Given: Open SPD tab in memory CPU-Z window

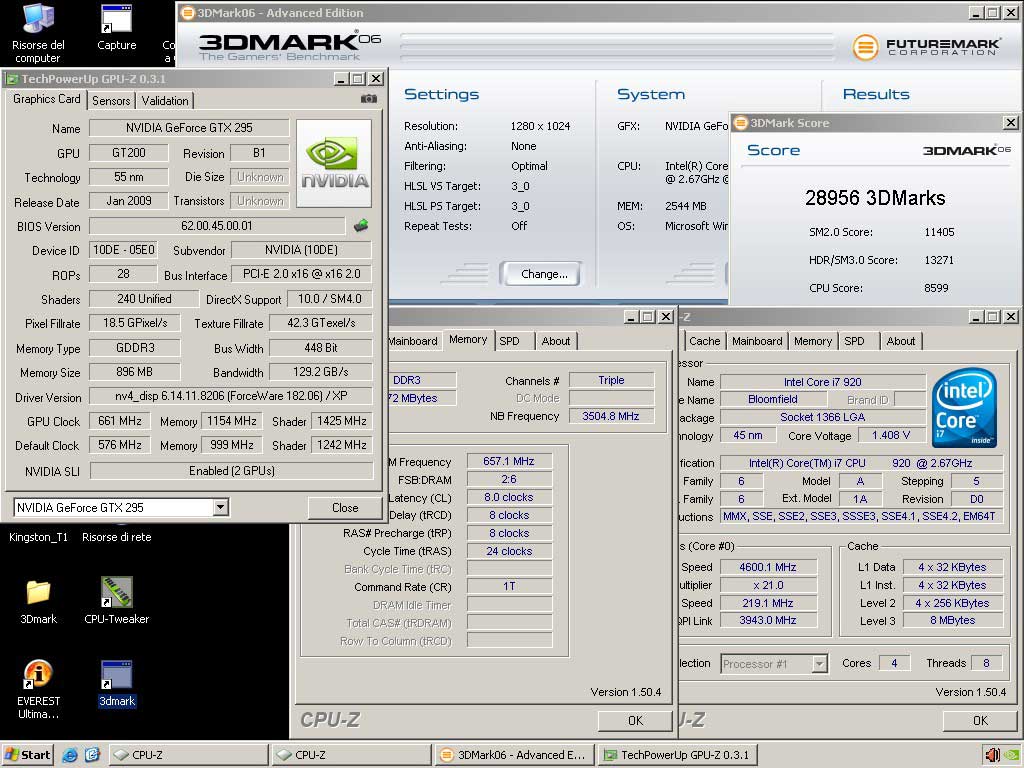Looking at the screenshot, I should (509, 341).
